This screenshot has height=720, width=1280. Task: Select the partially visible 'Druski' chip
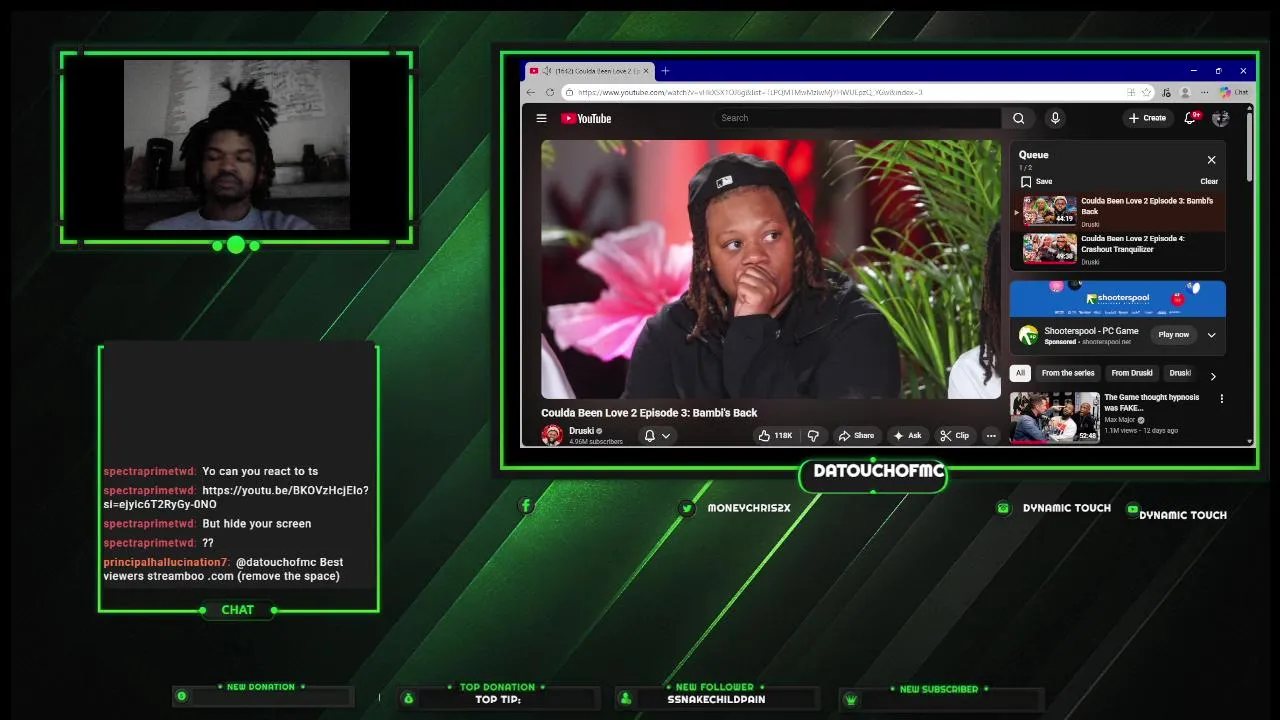[1180, 373]
